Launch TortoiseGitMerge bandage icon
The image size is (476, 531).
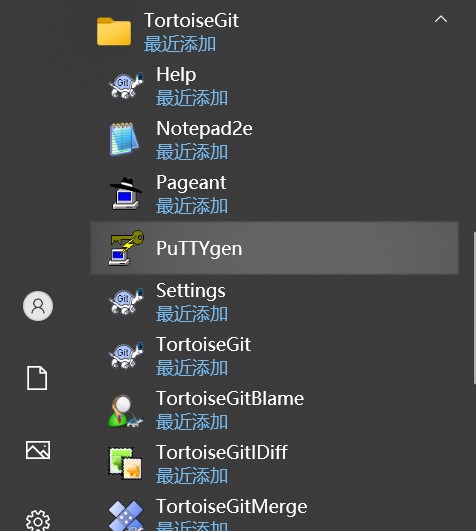point(126,515)
